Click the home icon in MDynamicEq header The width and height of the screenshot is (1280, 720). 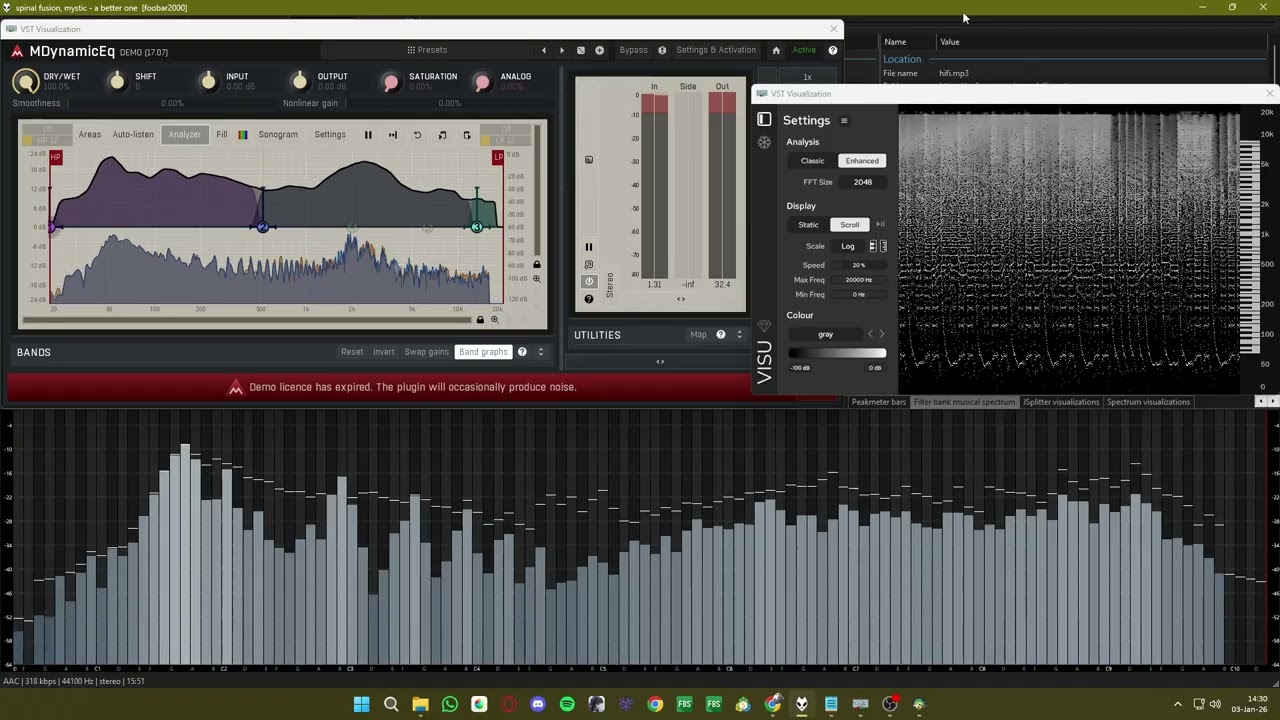(776, 50)
